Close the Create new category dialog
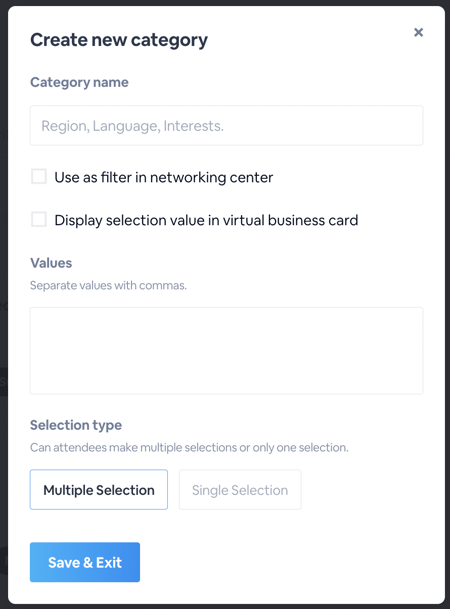The image size is (450, 609). click(418, 32)
